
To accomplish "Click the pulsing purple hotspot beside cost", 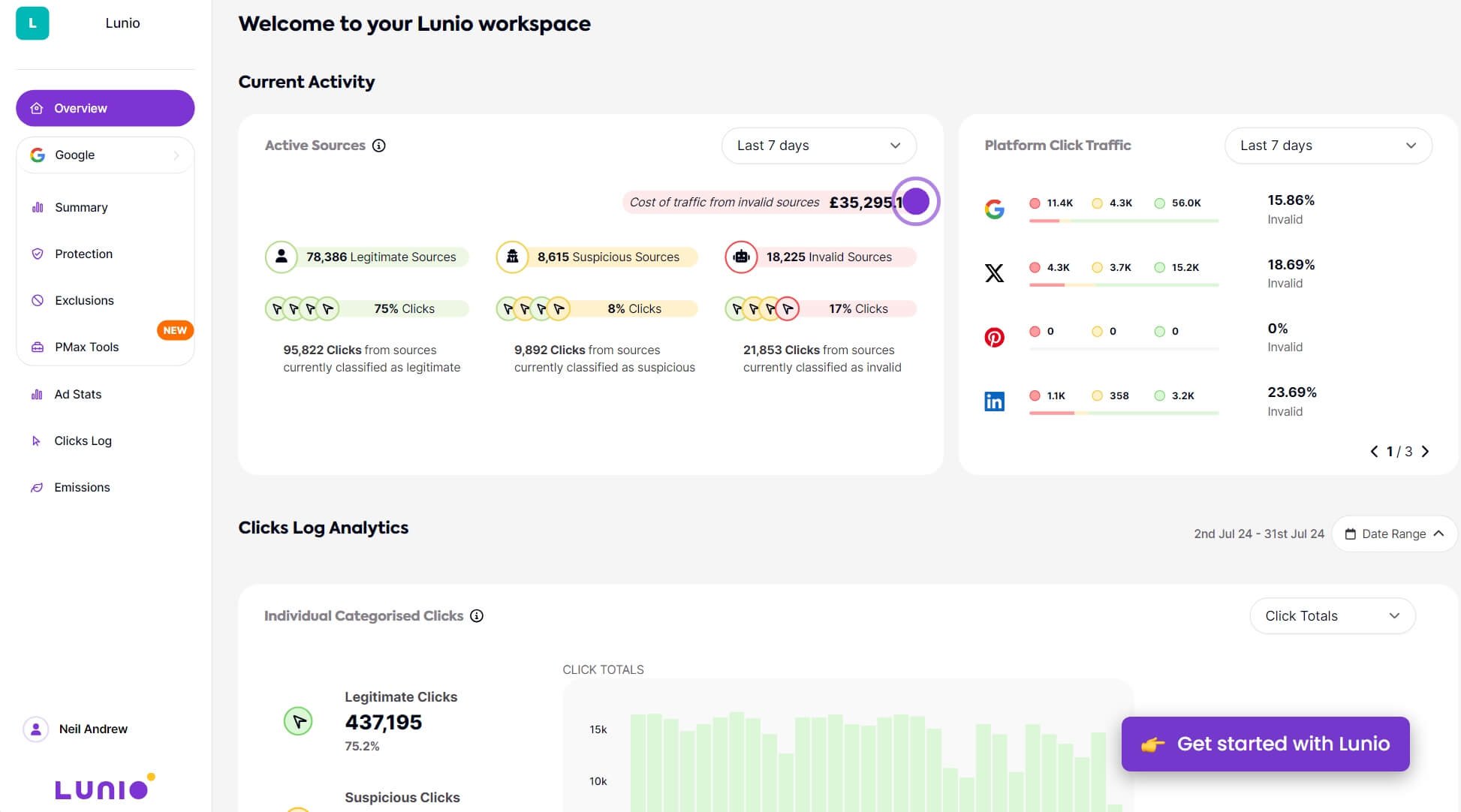I will [916, 201].
